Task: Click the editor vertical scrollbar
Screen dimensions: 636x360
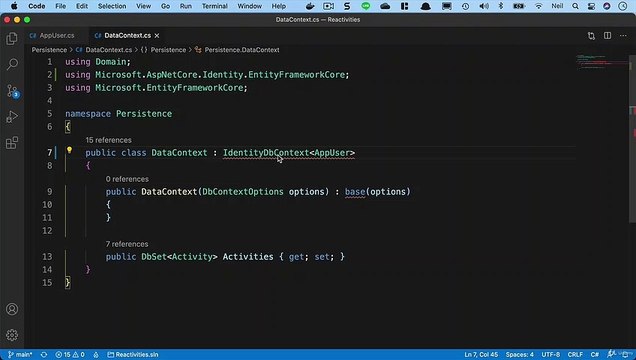Action: 632,138
